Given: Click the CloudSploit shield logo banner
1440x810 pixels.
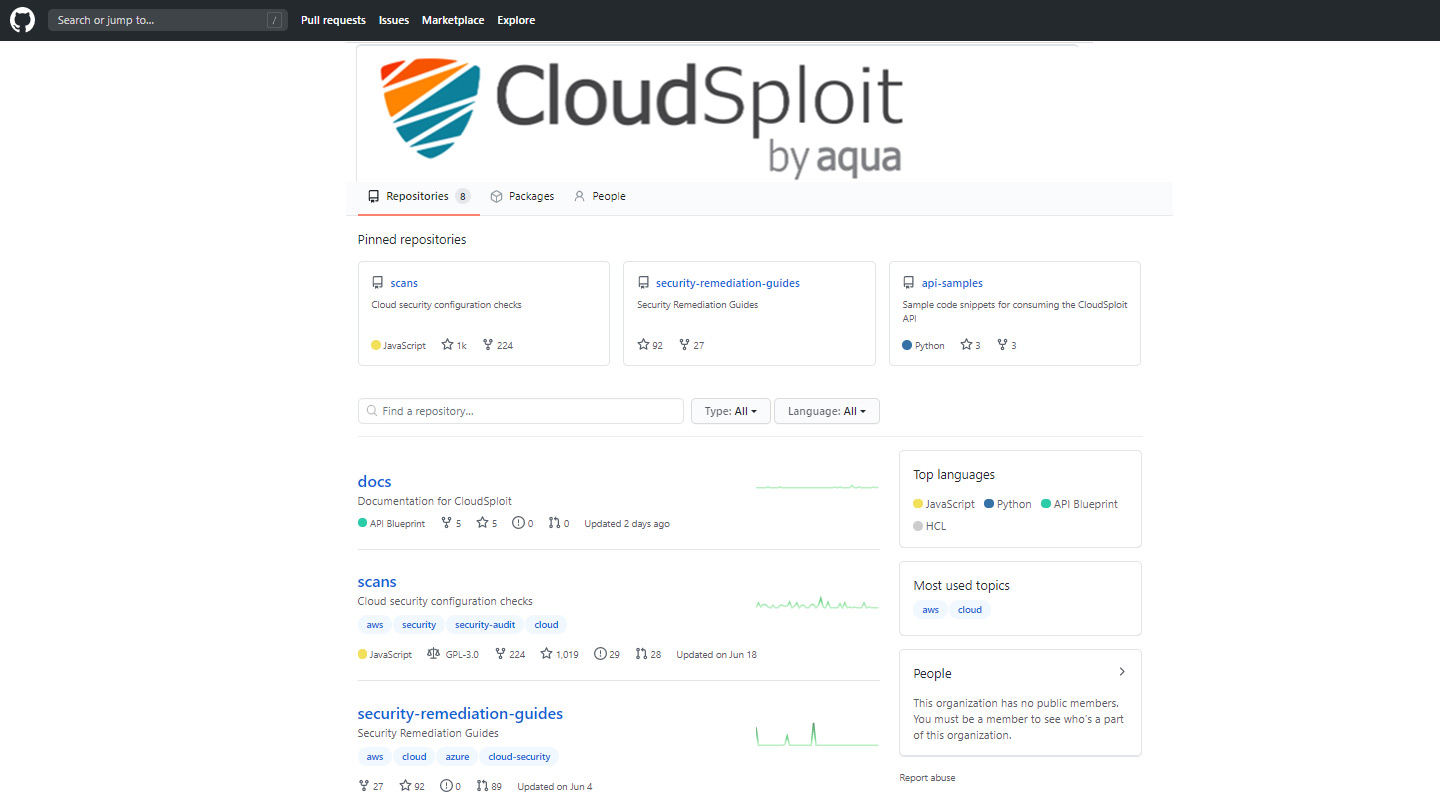Looking at the screenshot, I should point(640,112).
